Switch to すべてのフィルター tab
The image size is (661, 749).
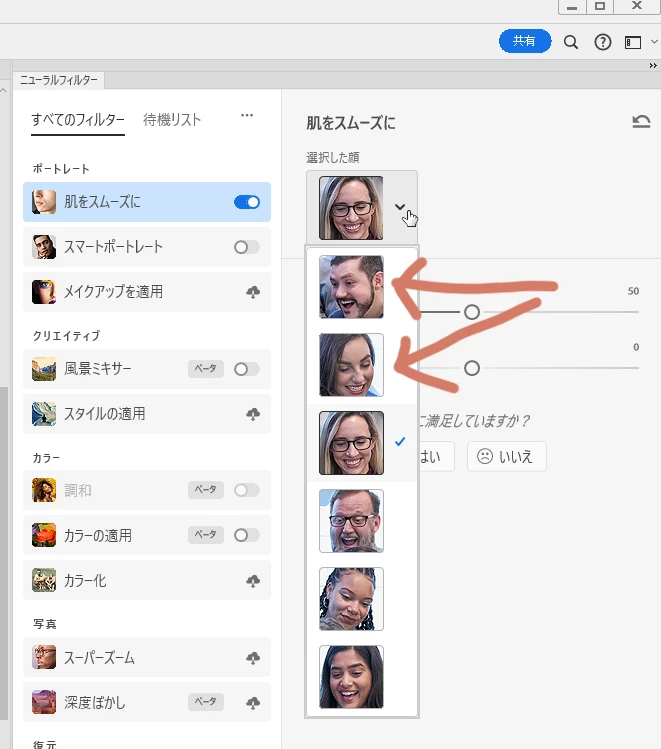pos(78,119)
